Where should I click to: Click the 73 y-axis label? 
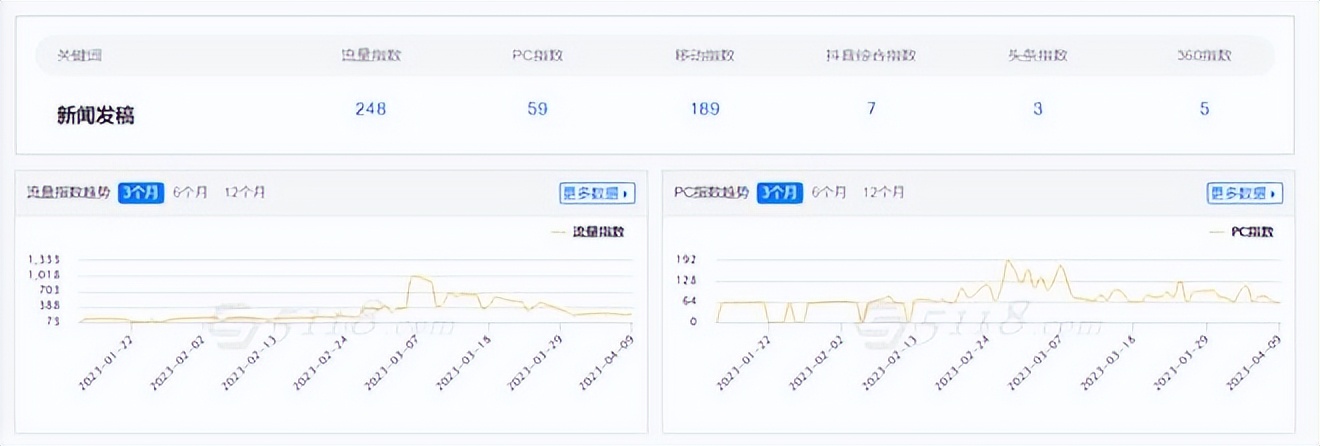[x=54, y=321]
